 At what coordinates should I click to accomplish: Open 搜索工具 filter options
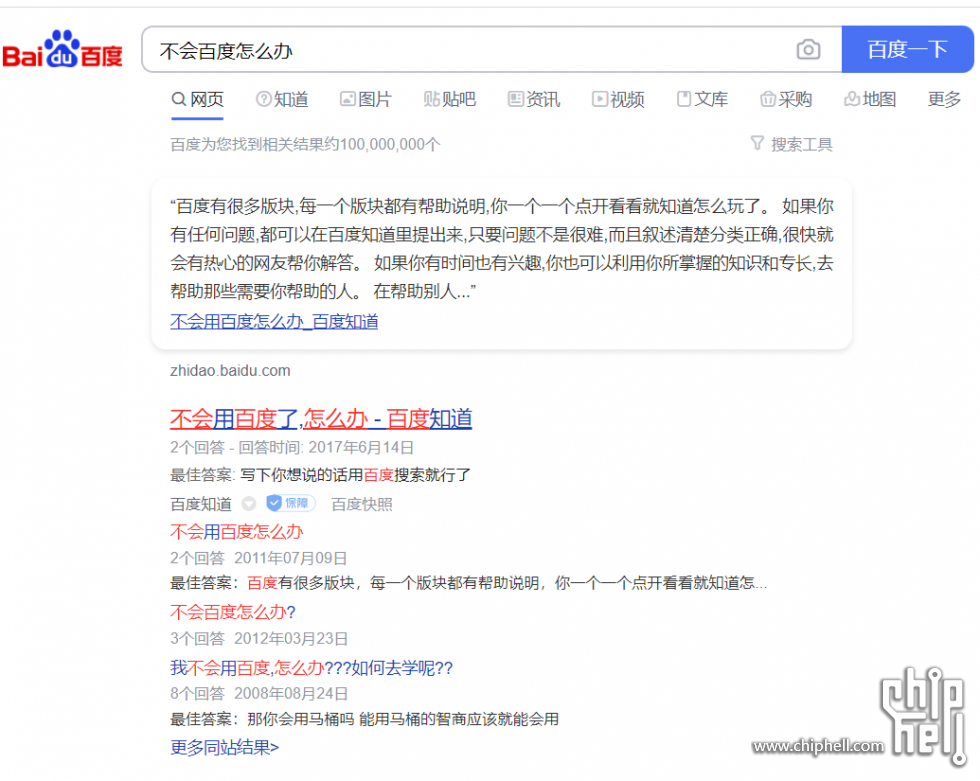791,144
